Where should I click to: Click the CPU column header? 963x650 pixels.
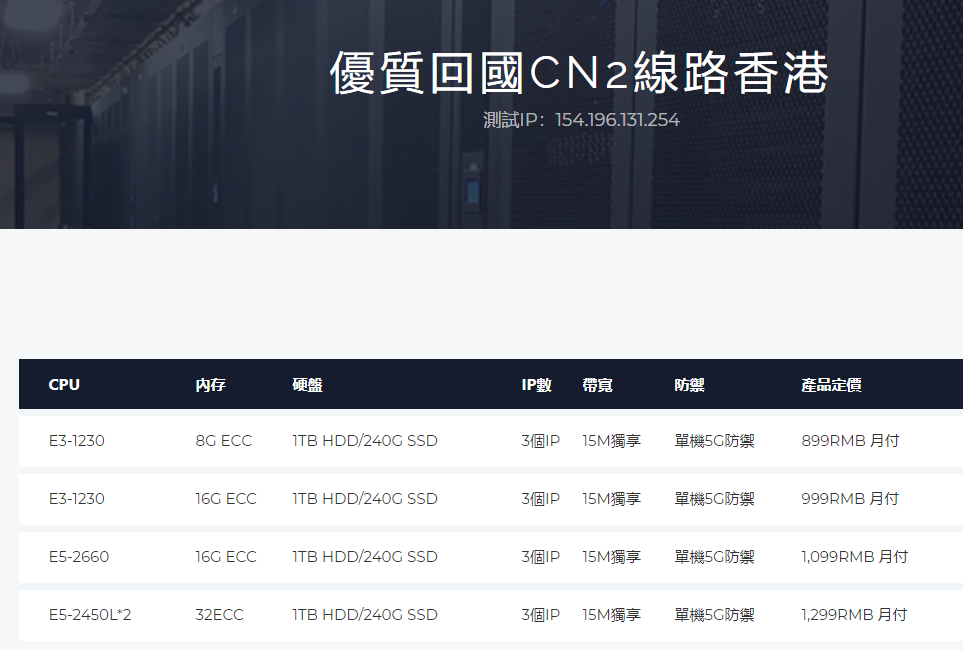tap(64, 385)
